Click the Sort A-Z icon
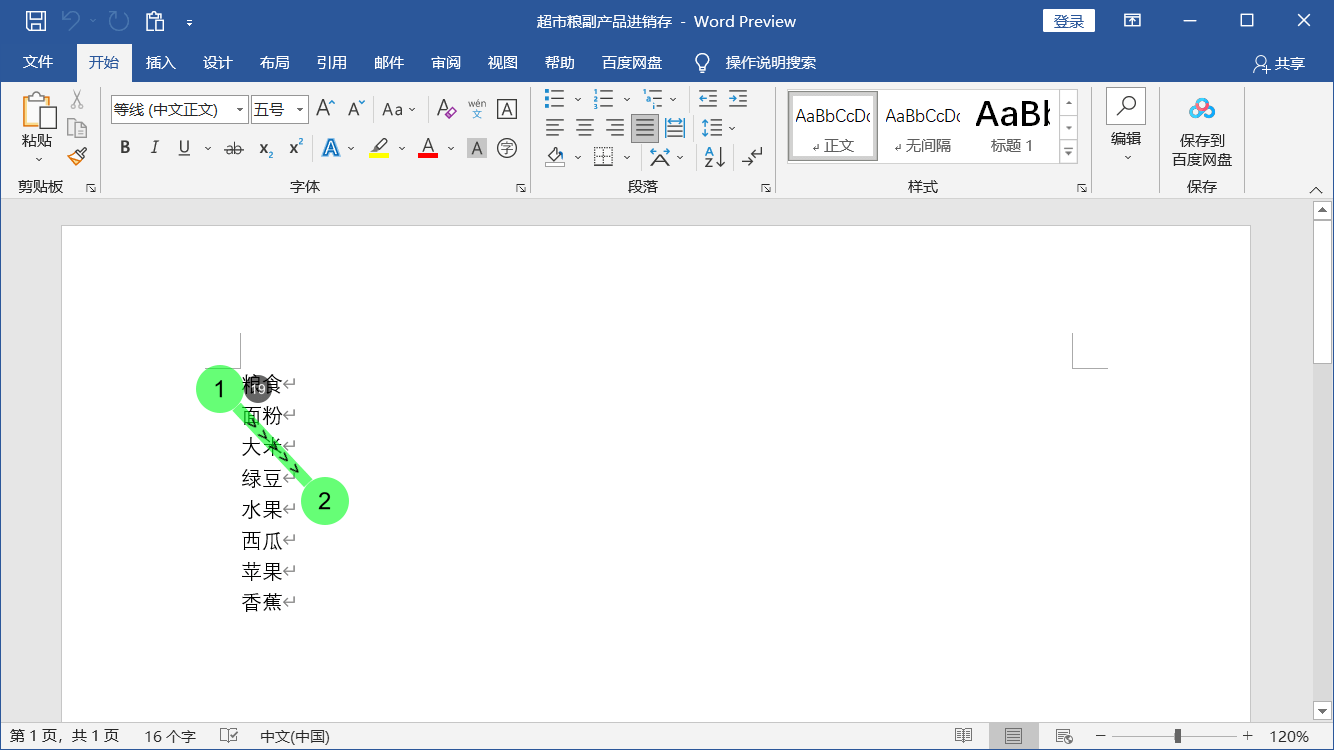 pos(714,157)
